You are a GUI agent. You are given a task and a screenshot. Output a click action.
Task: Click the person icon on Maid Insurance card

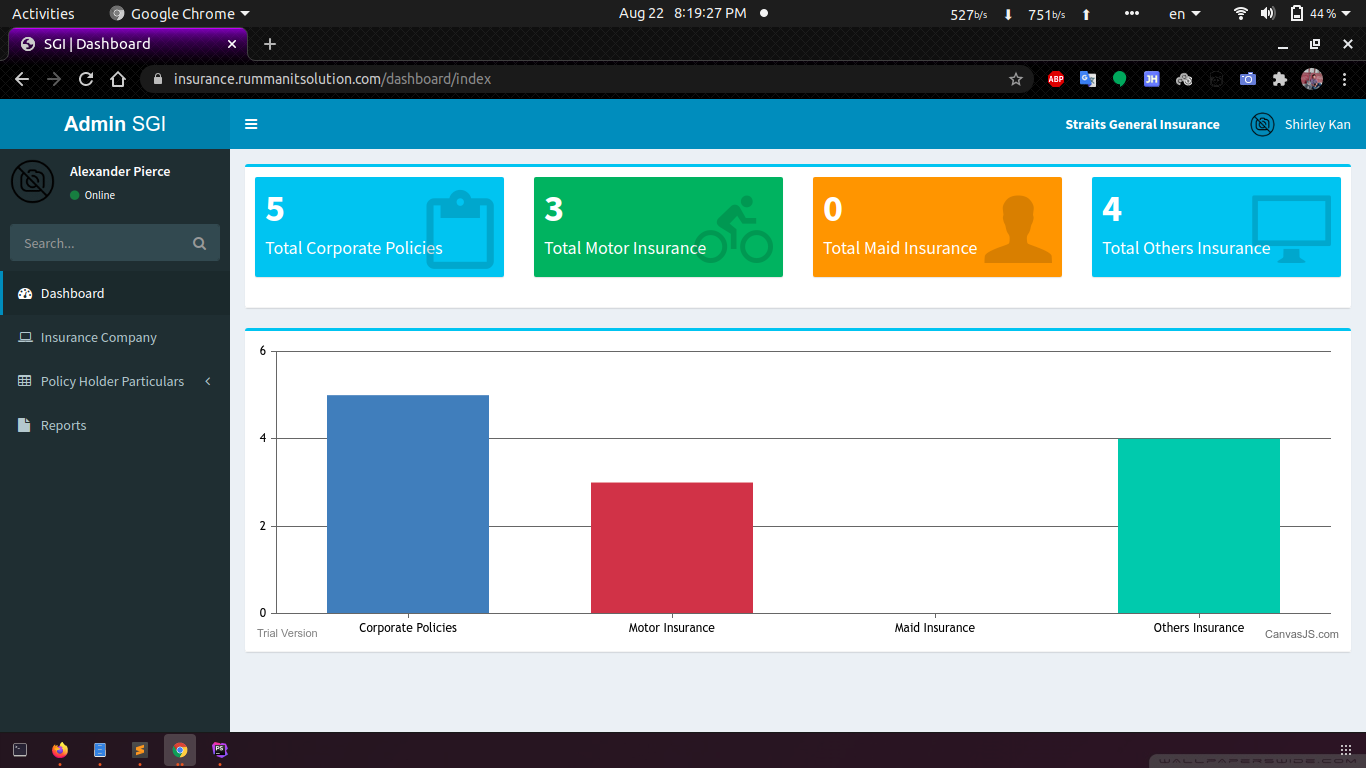coord(1018,229)
